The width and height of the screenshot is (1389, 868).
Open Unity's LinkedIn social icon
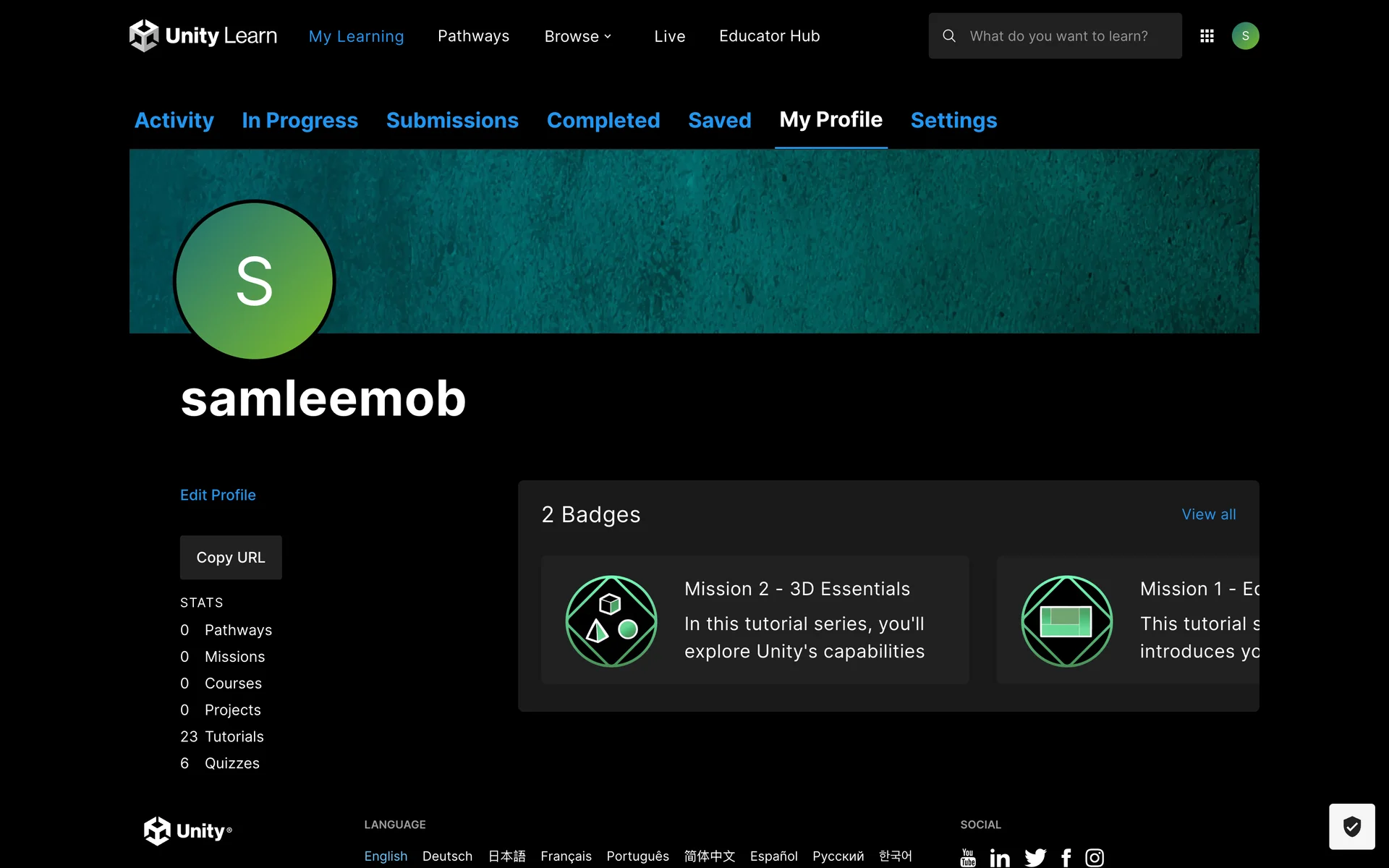click(x=1000, y=858)
